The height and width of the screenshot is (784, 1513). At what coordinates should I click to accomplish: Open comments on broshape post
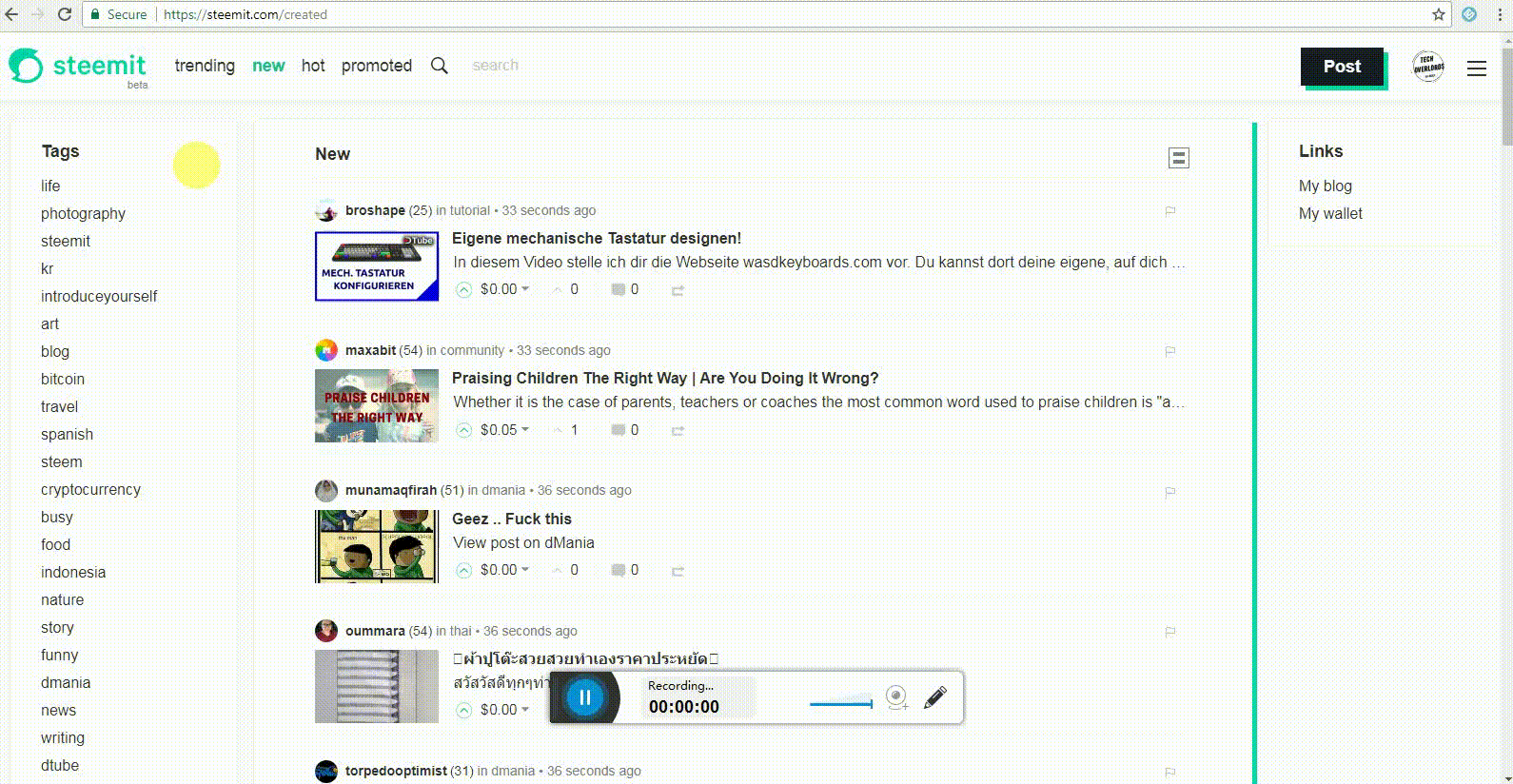tap(624, 289)
